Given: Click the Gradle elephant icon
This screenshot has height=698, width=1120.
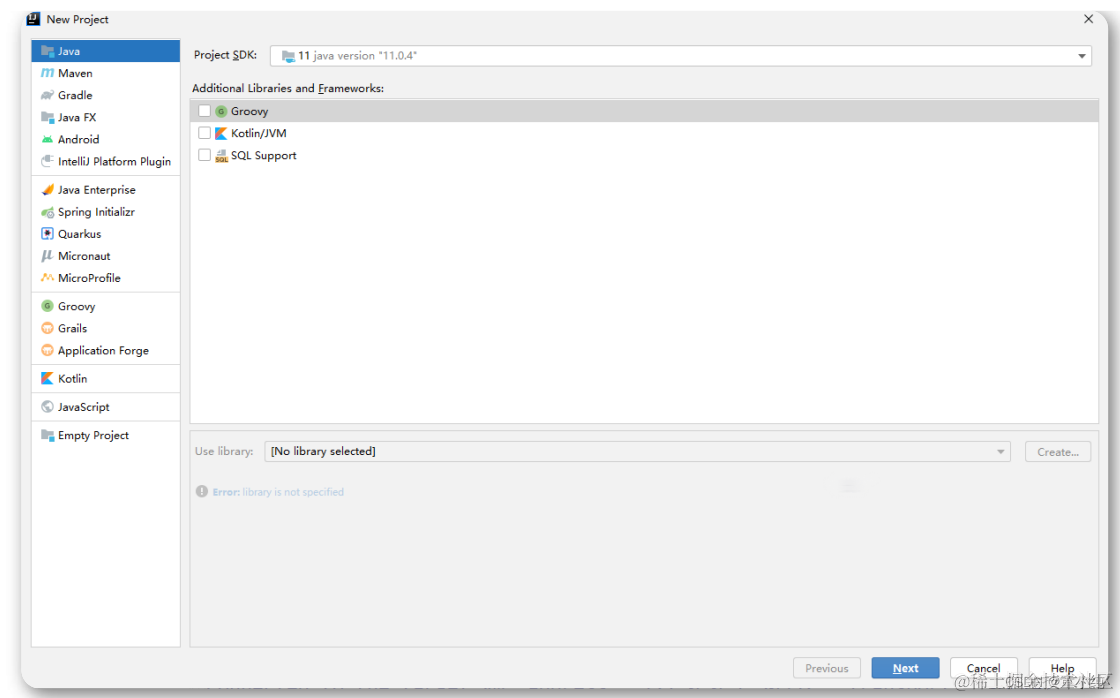Looking at the screenshot, I should point(47,95).
